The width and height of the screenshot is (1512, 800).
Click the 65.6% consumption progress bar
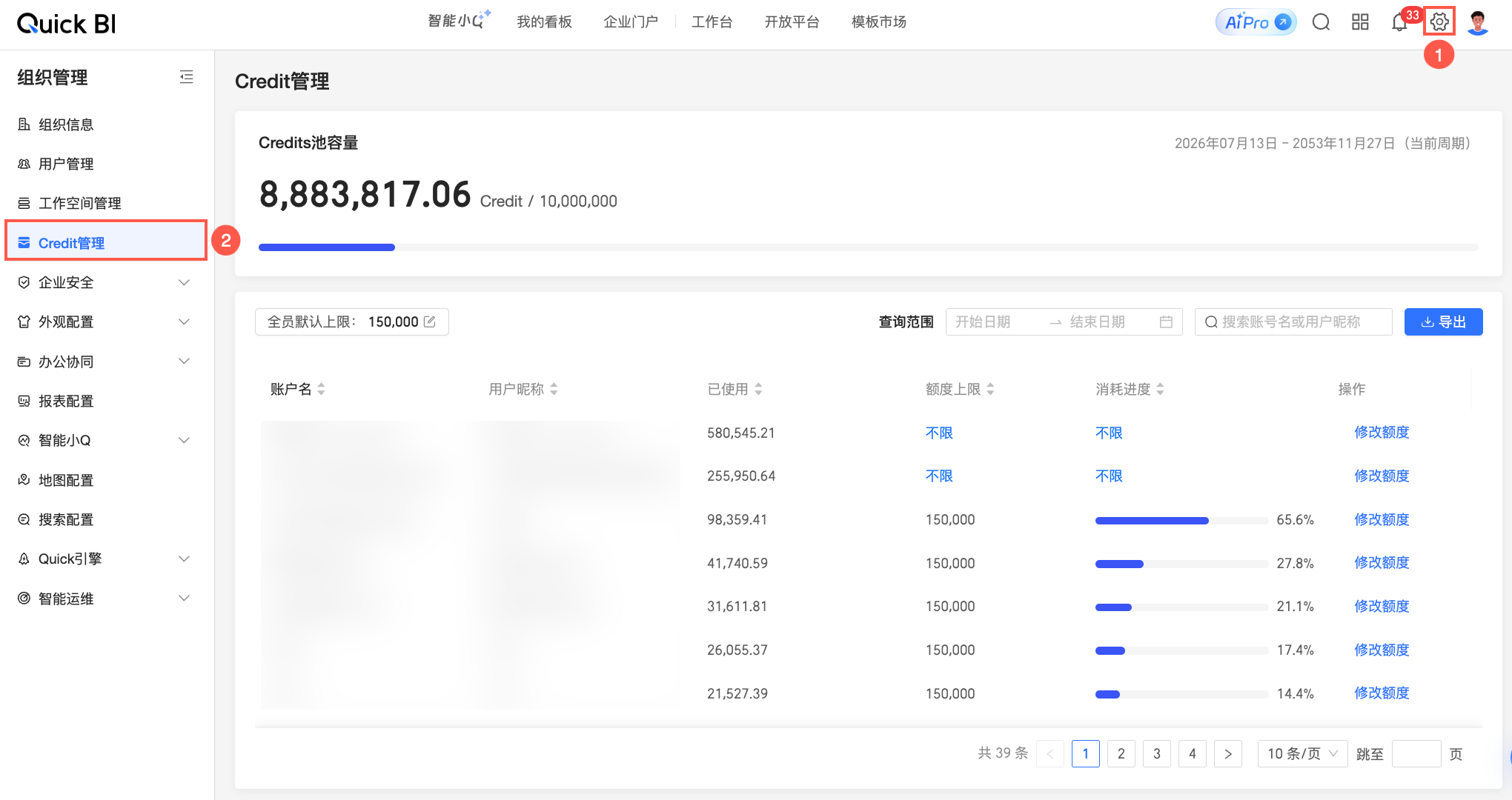coord(1181,521)
